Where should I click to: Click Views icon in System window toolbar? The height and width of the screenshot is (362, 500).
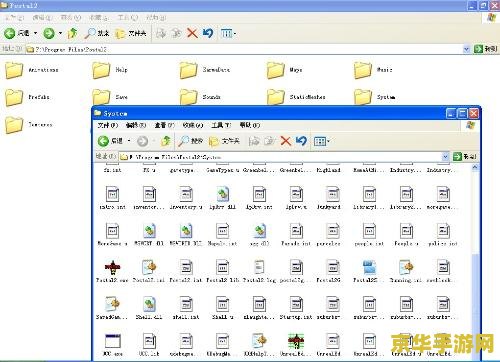click(320, 141)
